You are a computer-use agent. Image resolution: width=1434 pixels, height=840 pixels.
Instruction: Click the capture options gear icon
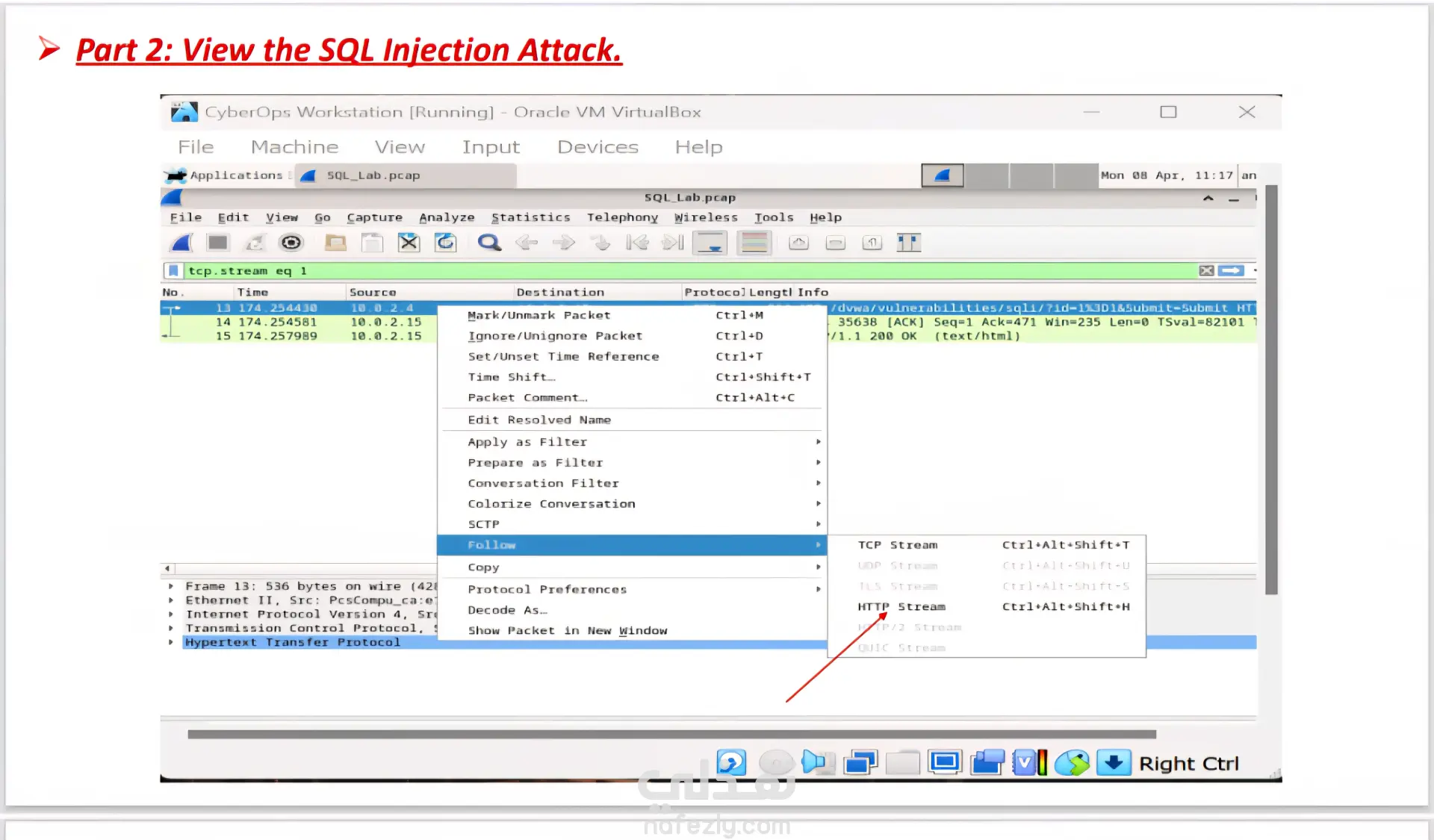click(291, 243)
